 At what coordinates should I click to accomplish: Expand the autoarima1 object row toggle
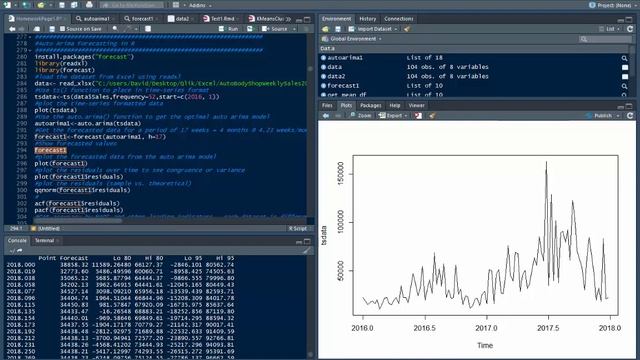324,58
